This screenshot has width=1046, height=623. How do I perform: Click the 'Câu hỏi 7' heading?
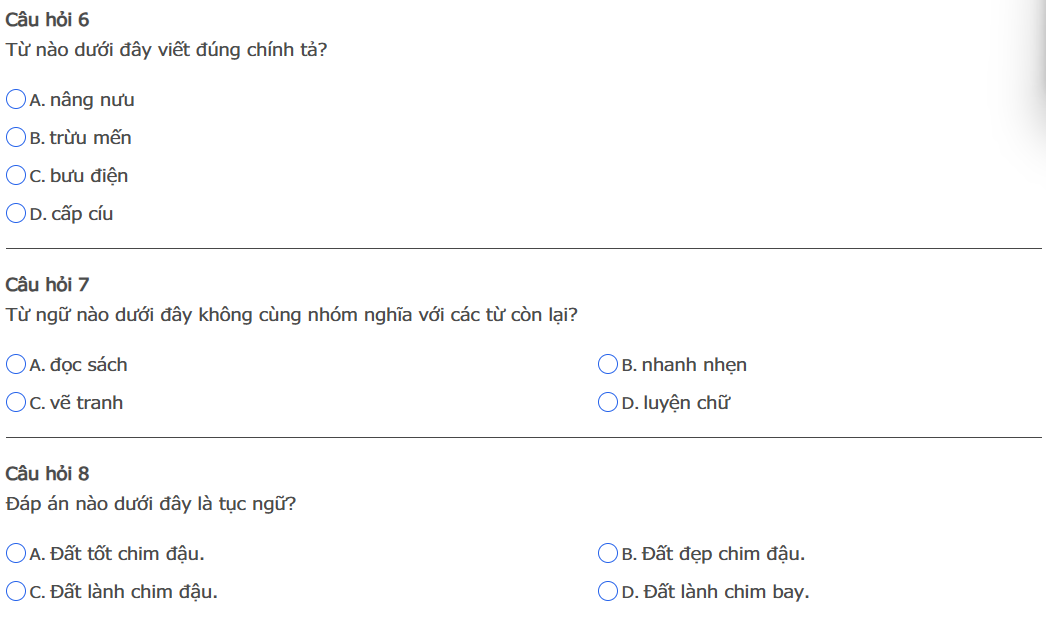click(x=47, y=285)
